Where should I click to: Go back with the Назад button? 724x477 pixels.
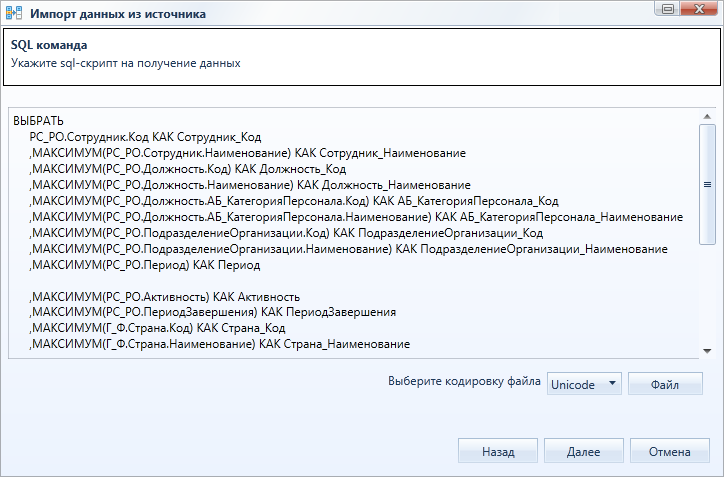tap(498, 451)
